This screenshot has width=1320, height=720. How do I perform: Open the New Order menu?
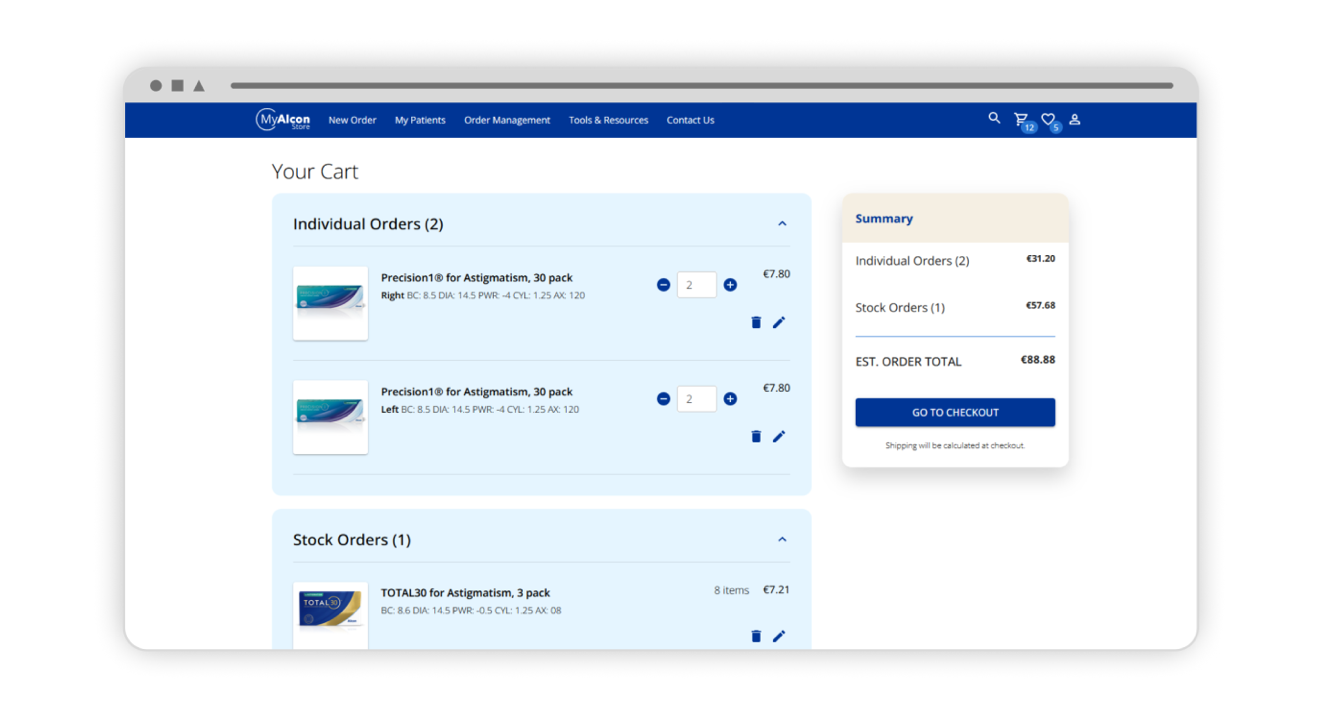[x=352, y=120]
